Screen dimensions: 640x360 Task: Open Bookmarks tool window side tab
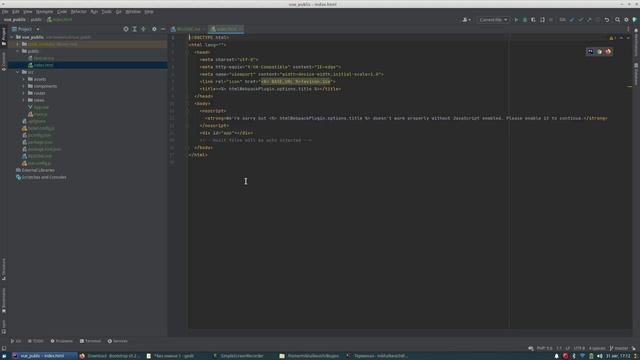tap(4, 300)
